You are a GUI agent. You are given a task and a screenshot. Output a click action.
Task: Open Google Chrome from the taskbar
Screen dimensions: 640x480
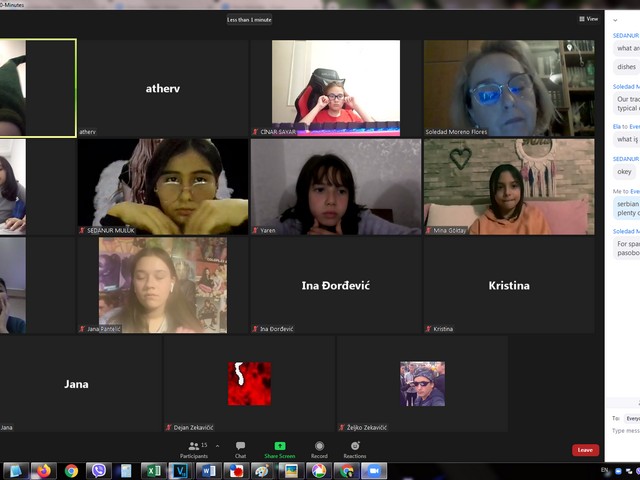(x=71, y=471)
